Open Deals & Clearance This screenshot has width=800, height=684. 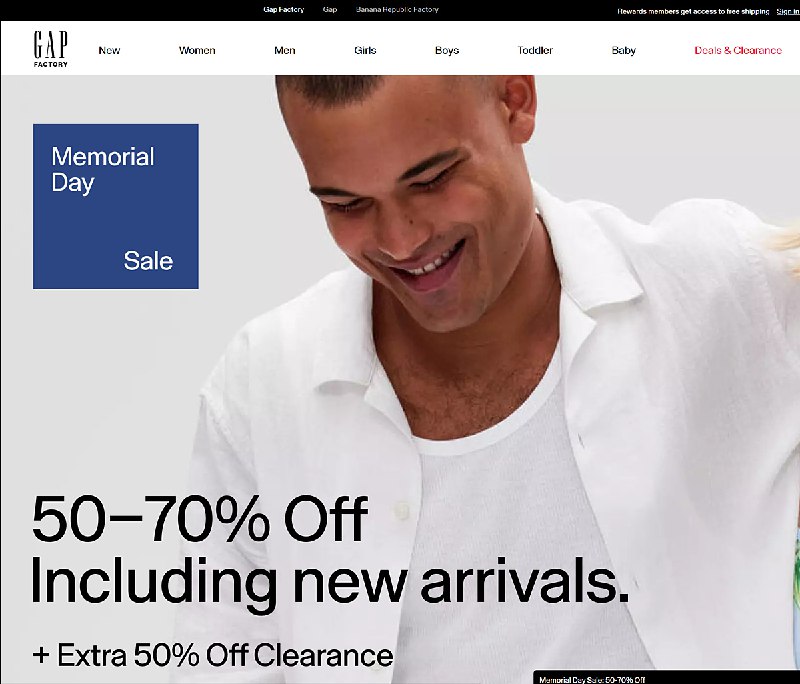pyautogui.click(x=738, y=50)
